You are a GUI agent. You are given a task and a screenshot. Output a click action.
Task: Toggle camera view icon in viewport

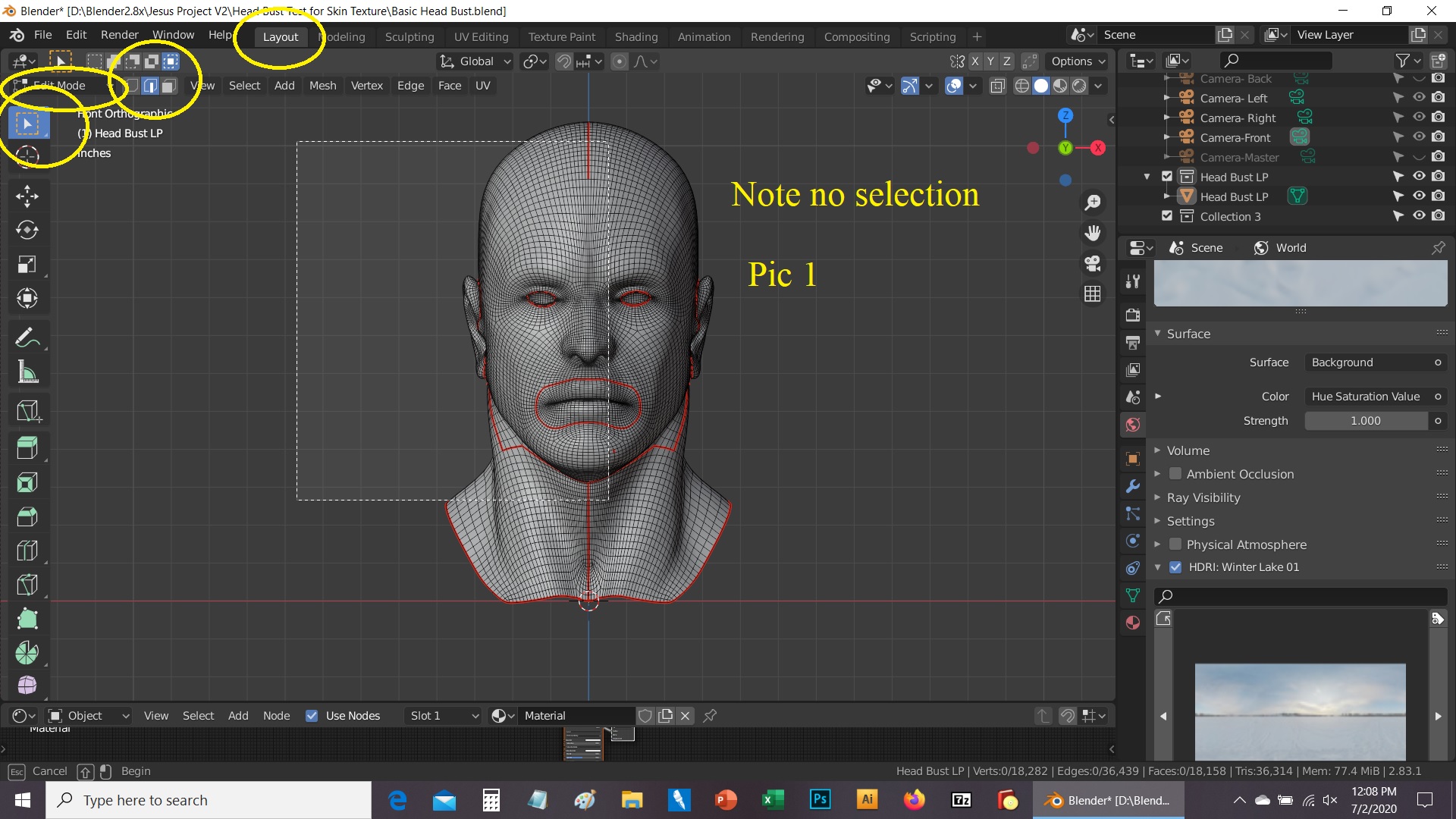pyautogui.click(x=1092, y=263)
